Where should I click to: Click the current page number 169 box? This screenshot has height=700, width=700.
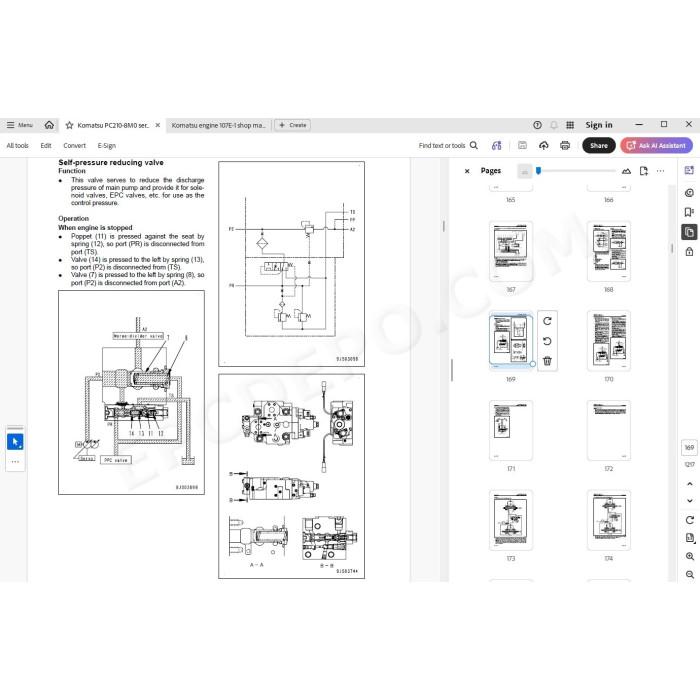coord(689,447)
